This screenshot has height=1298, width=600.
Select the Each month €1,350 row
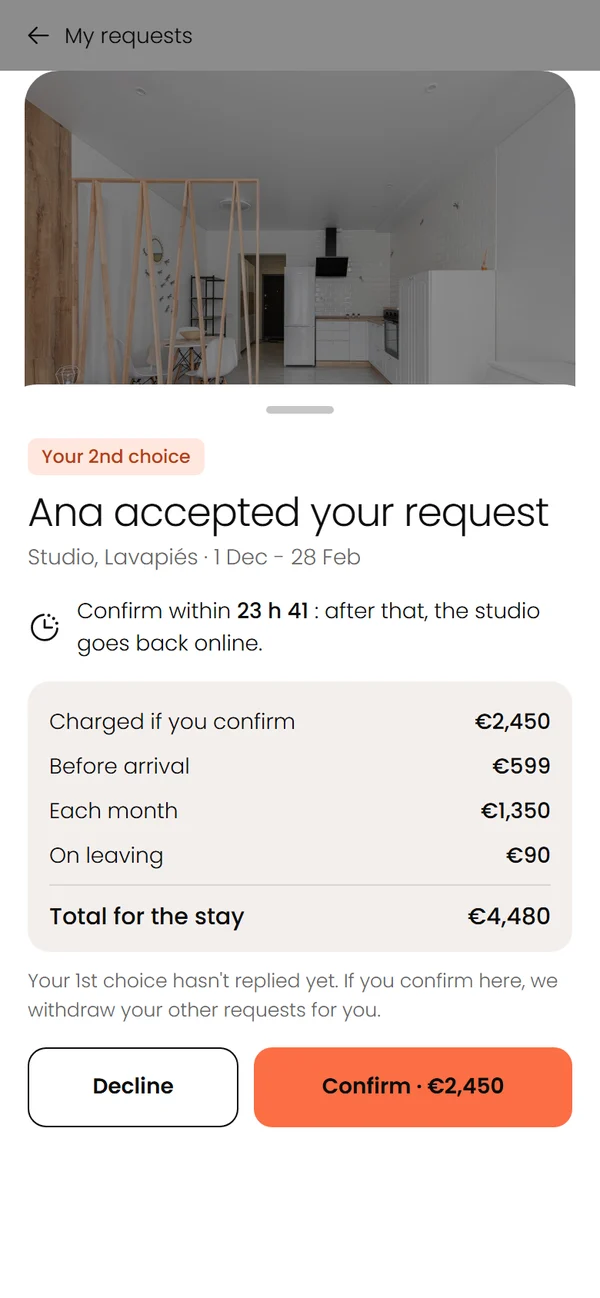pos(300,811)
